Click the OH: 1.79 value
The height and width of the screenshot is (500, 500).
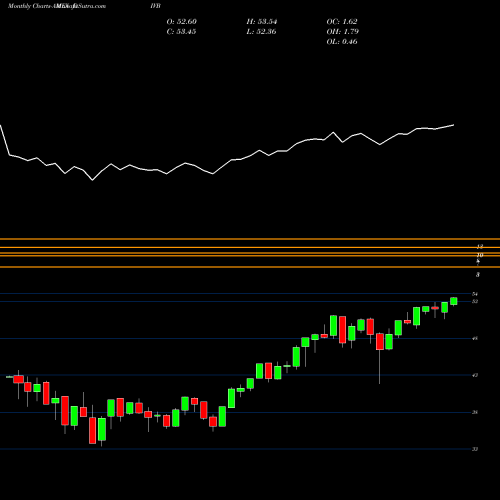pyautogui.click(x=342, y=32)
